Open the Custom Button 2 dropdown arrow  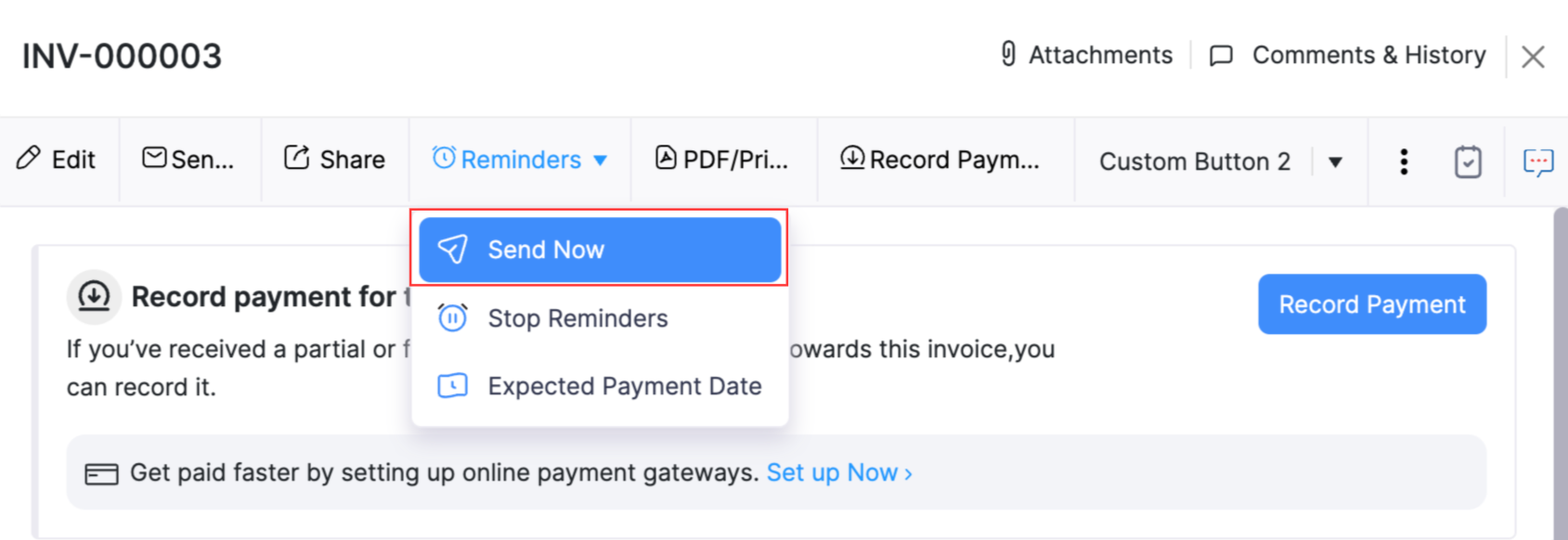[x=1335, y=161]
